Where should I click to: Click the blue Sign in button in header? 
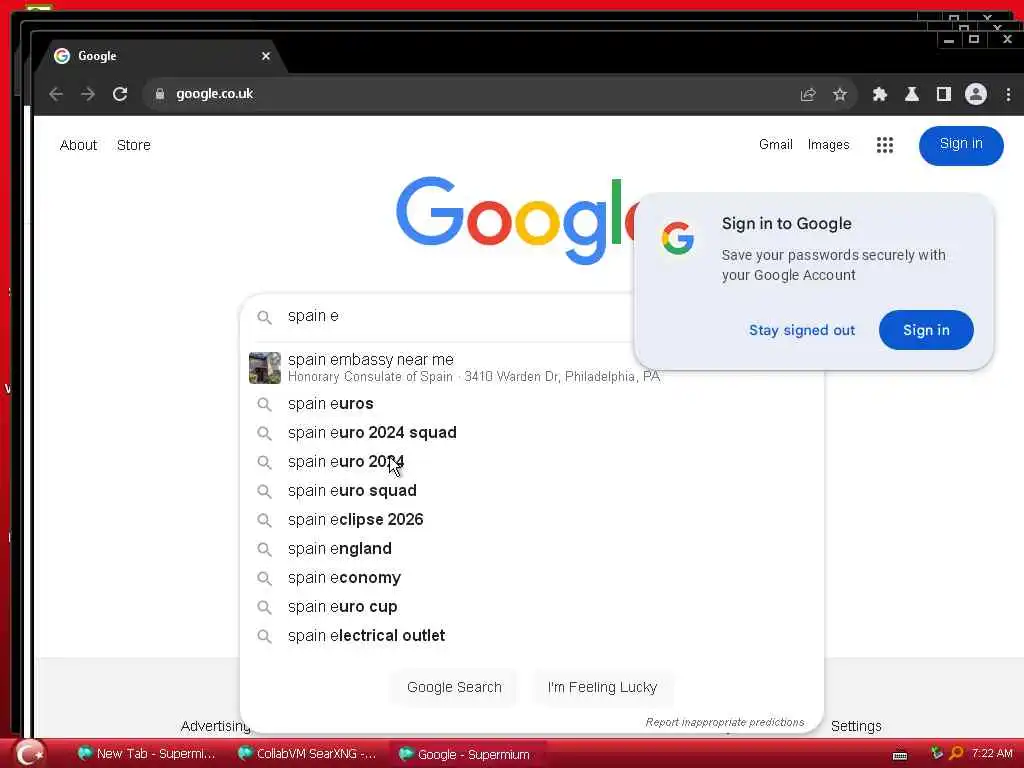pos(961,145)
